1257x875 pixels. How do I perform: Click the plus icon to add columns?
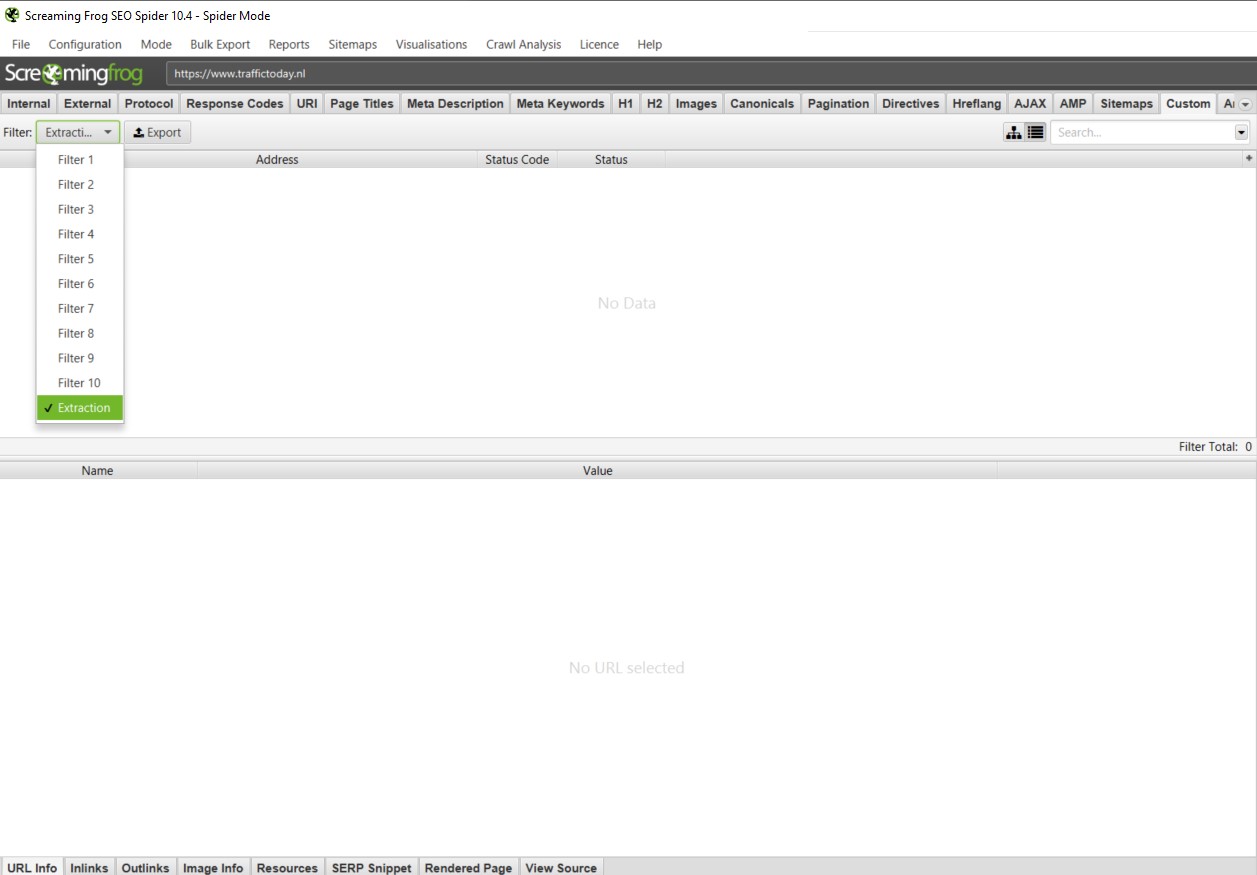(x=1248, y=159)
